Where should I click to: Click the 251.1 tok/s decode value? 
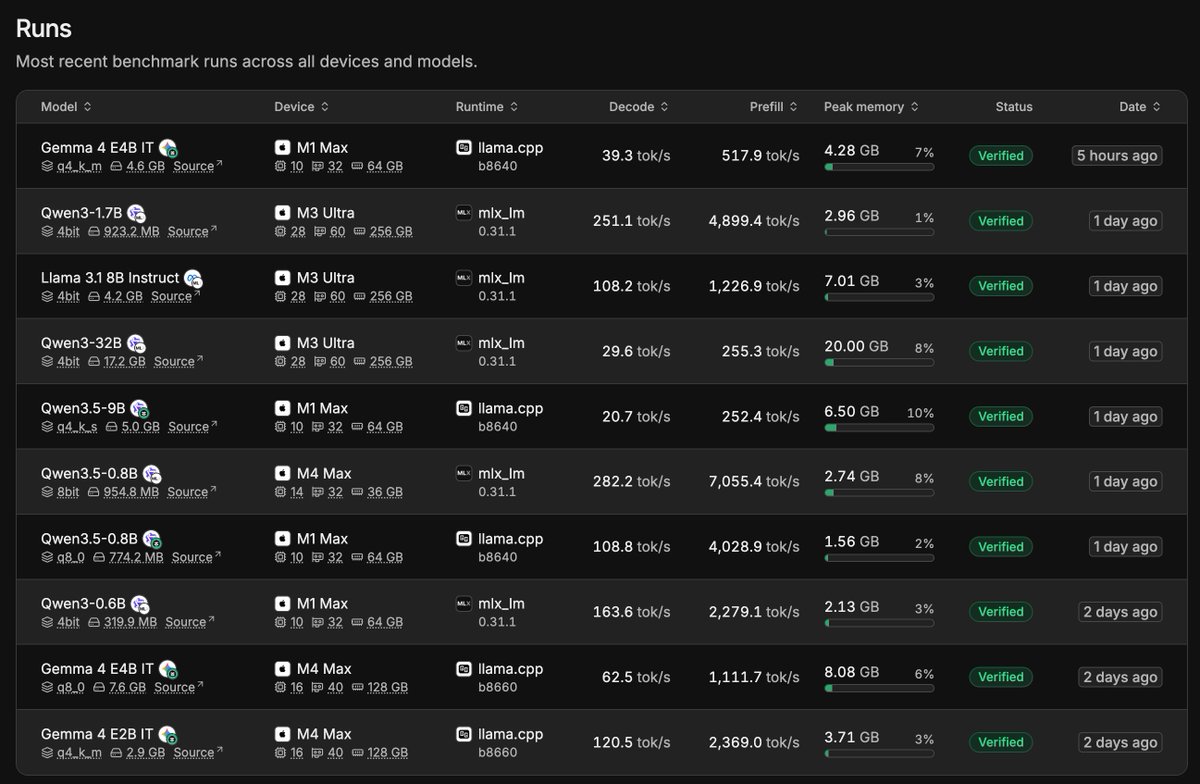pyautogui.click(x=631, y=220)
